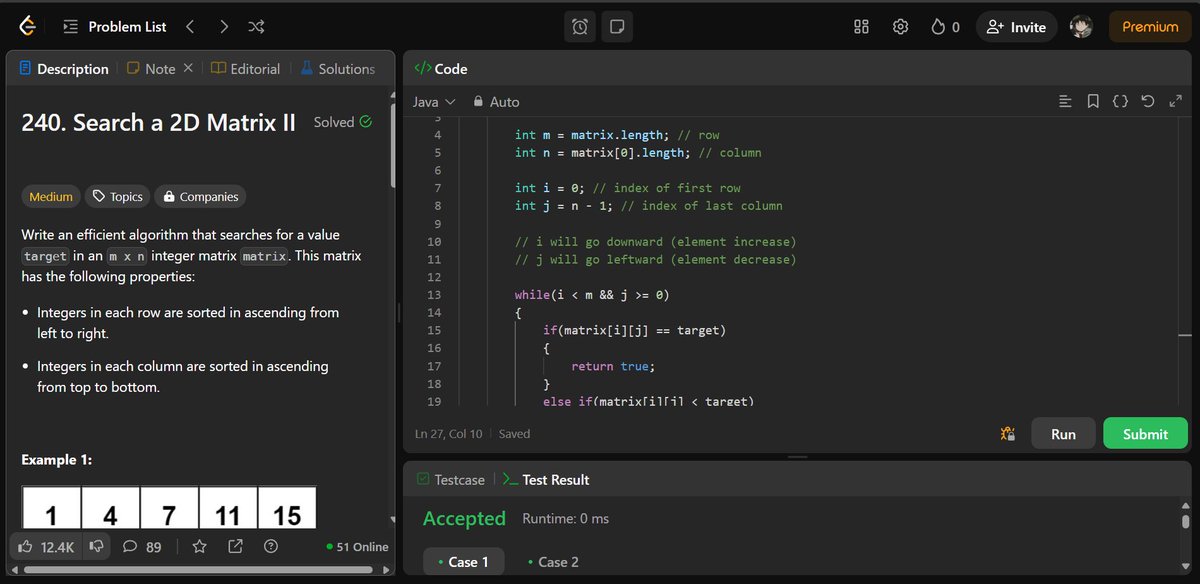This screenshot has height=584, width=1200.
Task: Click the Code panel header label
Action: click(441, 69)
